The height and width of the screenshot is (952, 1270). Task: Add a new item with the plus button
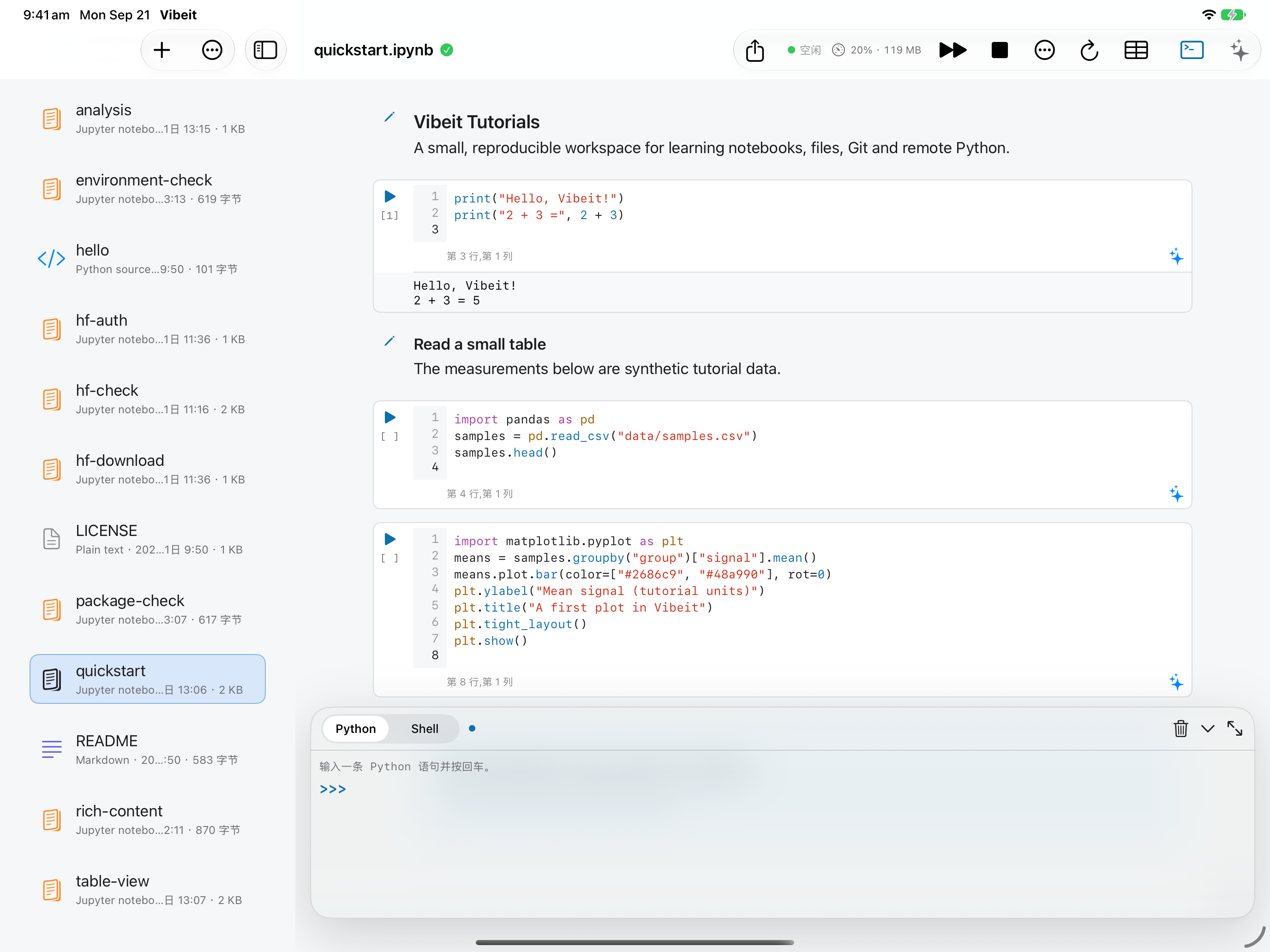[x=162, y=50]
